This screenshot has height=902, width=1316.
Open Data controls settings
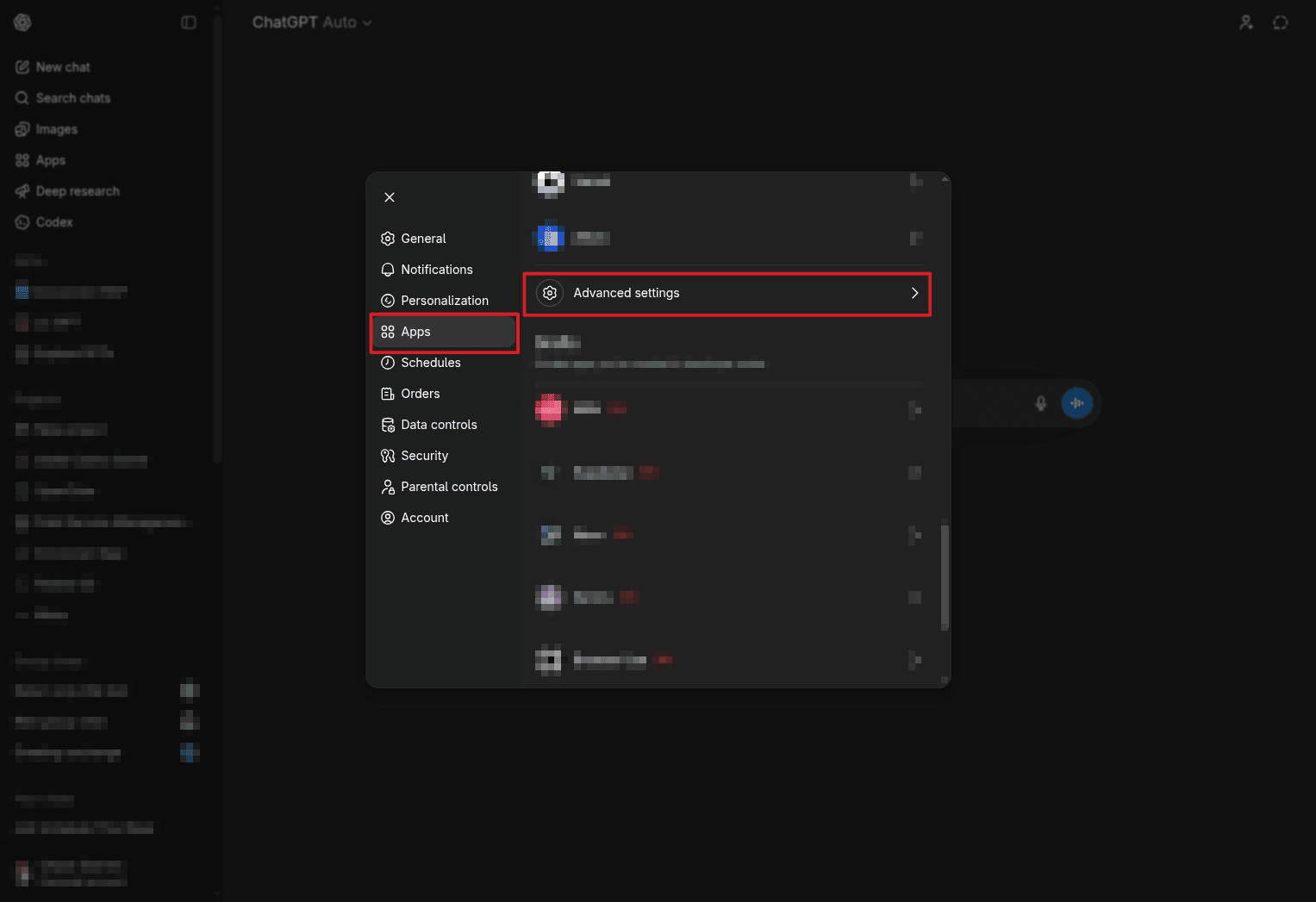(439, 424)
